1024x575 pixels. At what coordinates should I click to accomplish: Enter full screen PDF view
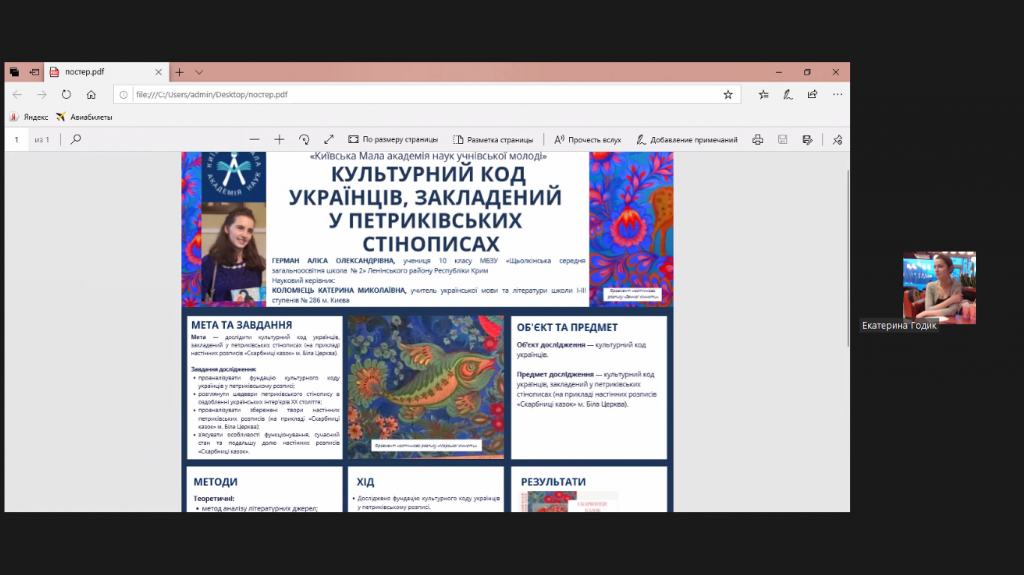[x=328, y=139]
